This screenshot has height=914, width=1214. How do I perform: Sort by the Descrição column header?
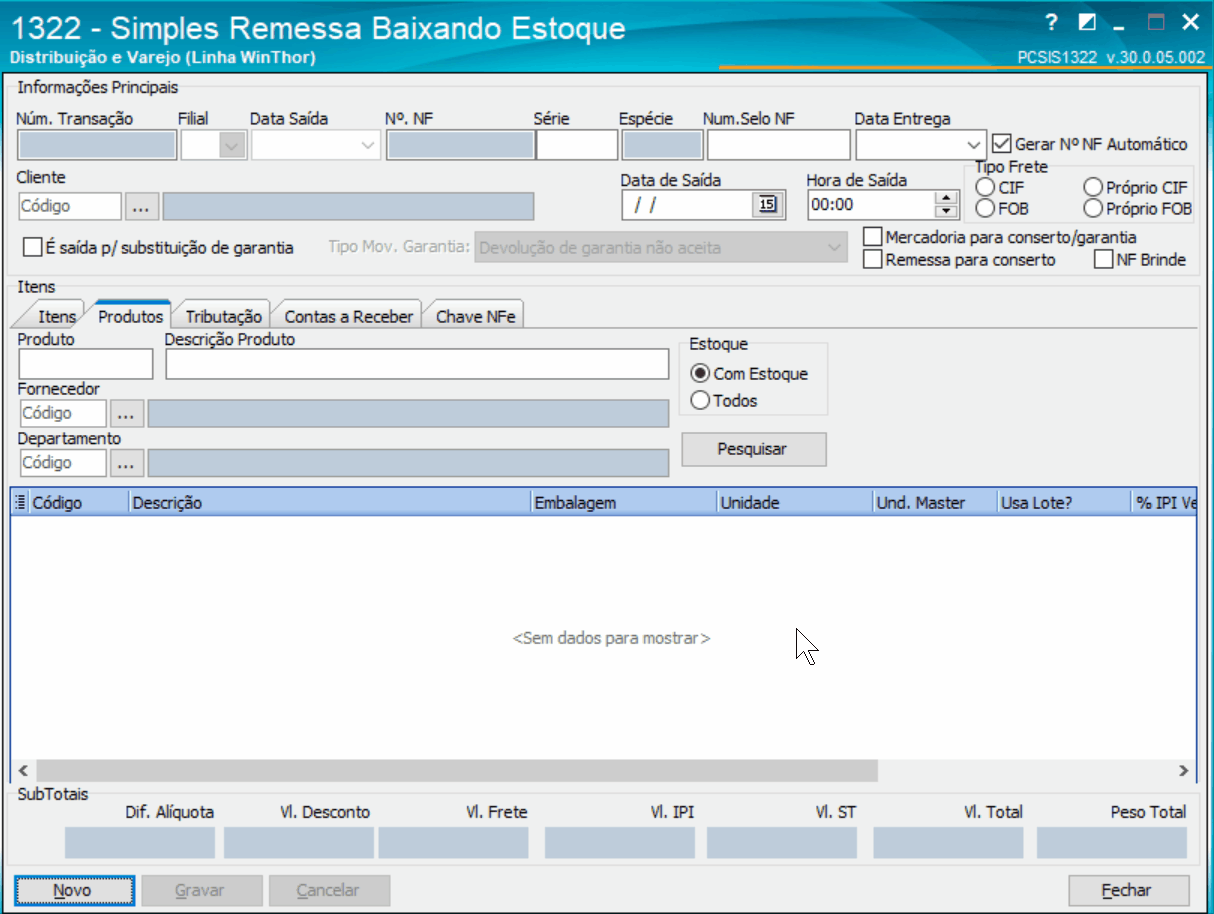330,503
